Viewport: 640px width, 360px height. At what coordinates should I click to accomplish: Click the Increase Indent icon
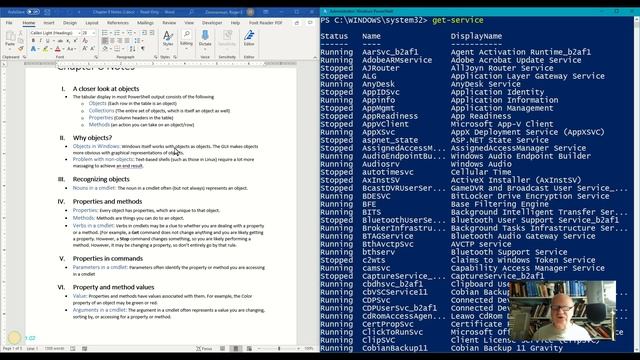pos(152,33)
